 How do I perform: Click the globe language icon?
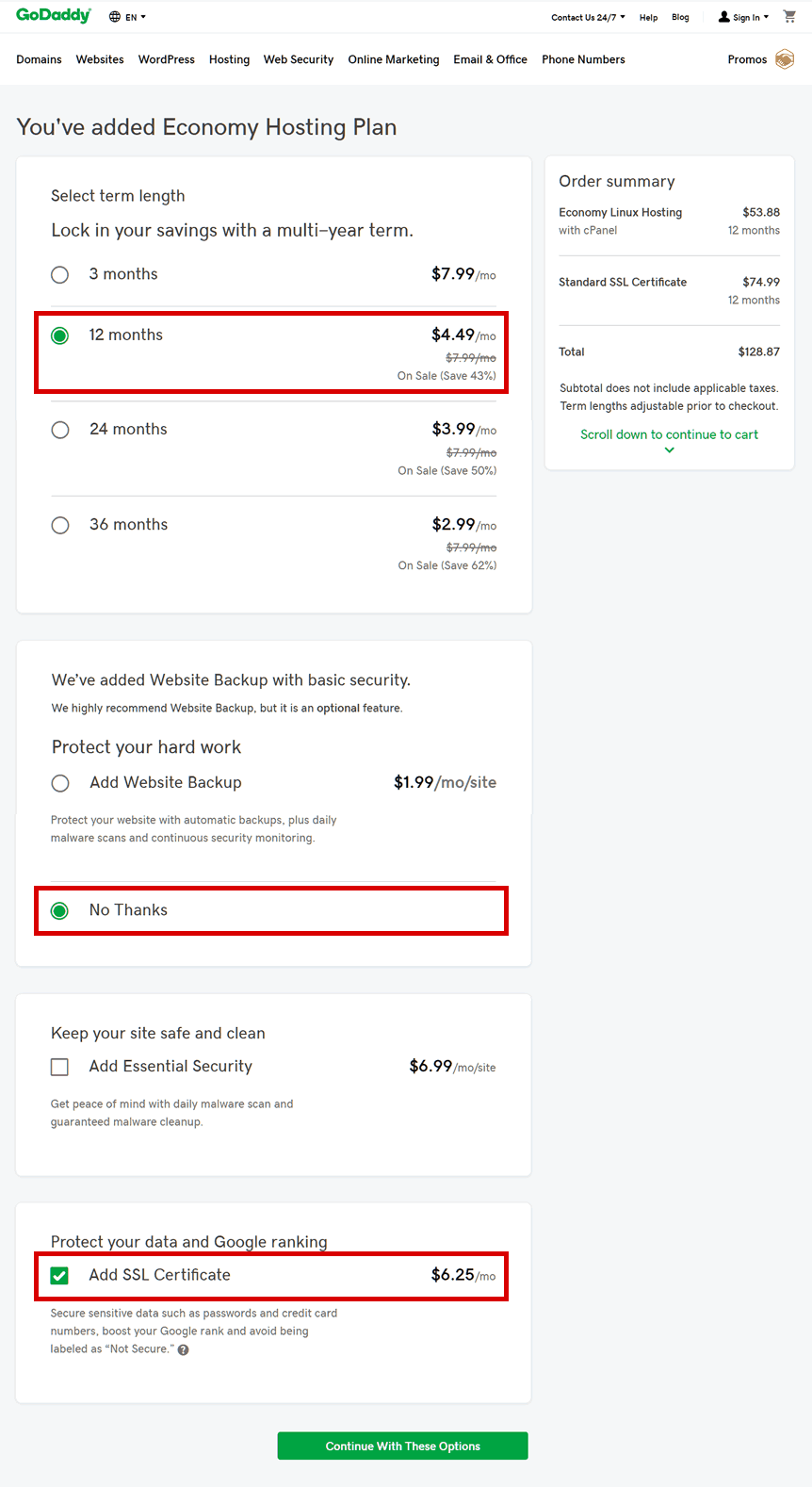[115, 17]
